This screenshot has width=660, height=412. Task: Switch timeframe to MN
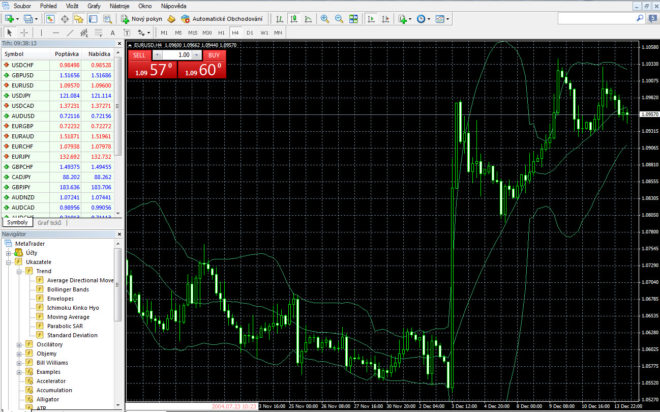pos(278,32)
